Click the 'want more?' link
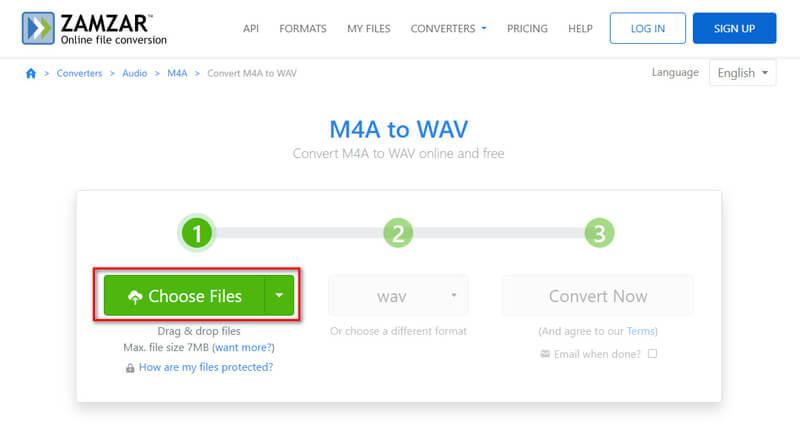800x437 pixels. [243, 348]
